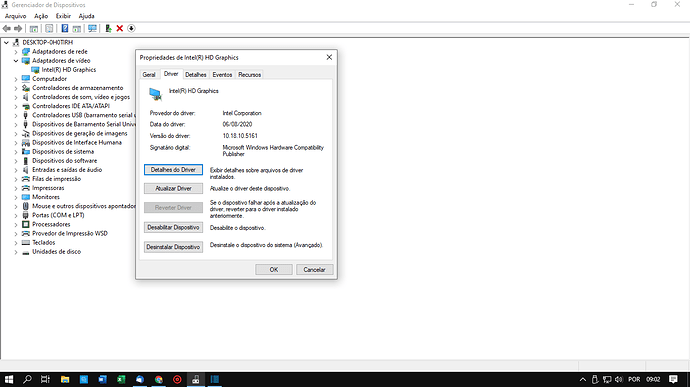Image resolution: width=690 pixels, height=387 pixels.
Task: Collapse the DESKTOP-0H0TIRH root node
Action: pos(6,43)
